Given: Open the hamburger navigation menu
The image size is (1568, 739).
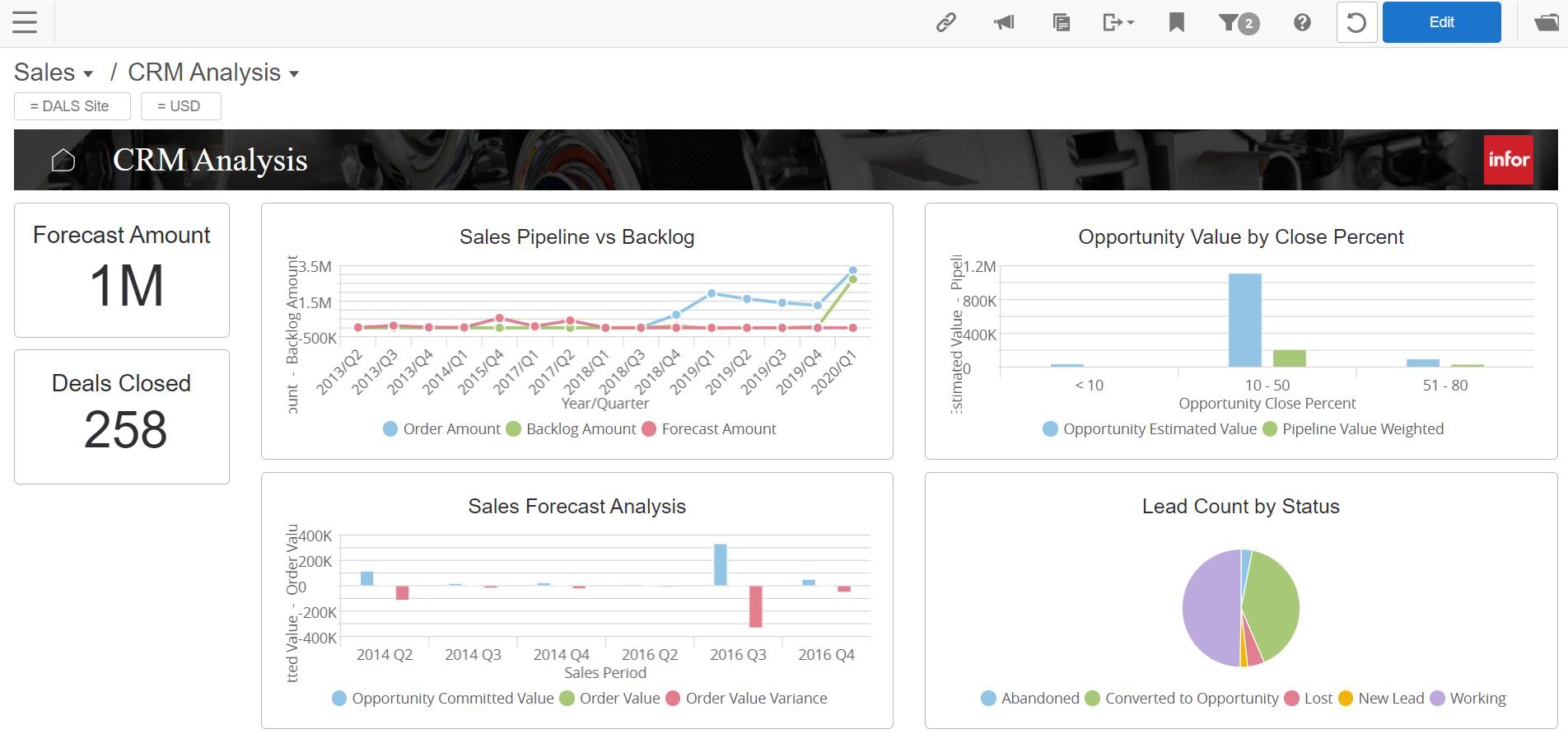Looking at the screenshot, I should pyautogui.click(x=25, y=22).
